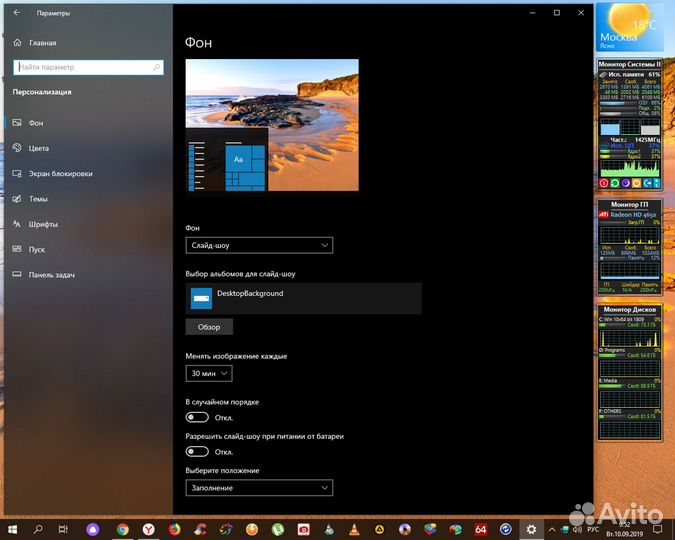
Task: Launch the purple Alice assistant icon
Action: pyautogui.click(x=93, y=529)
